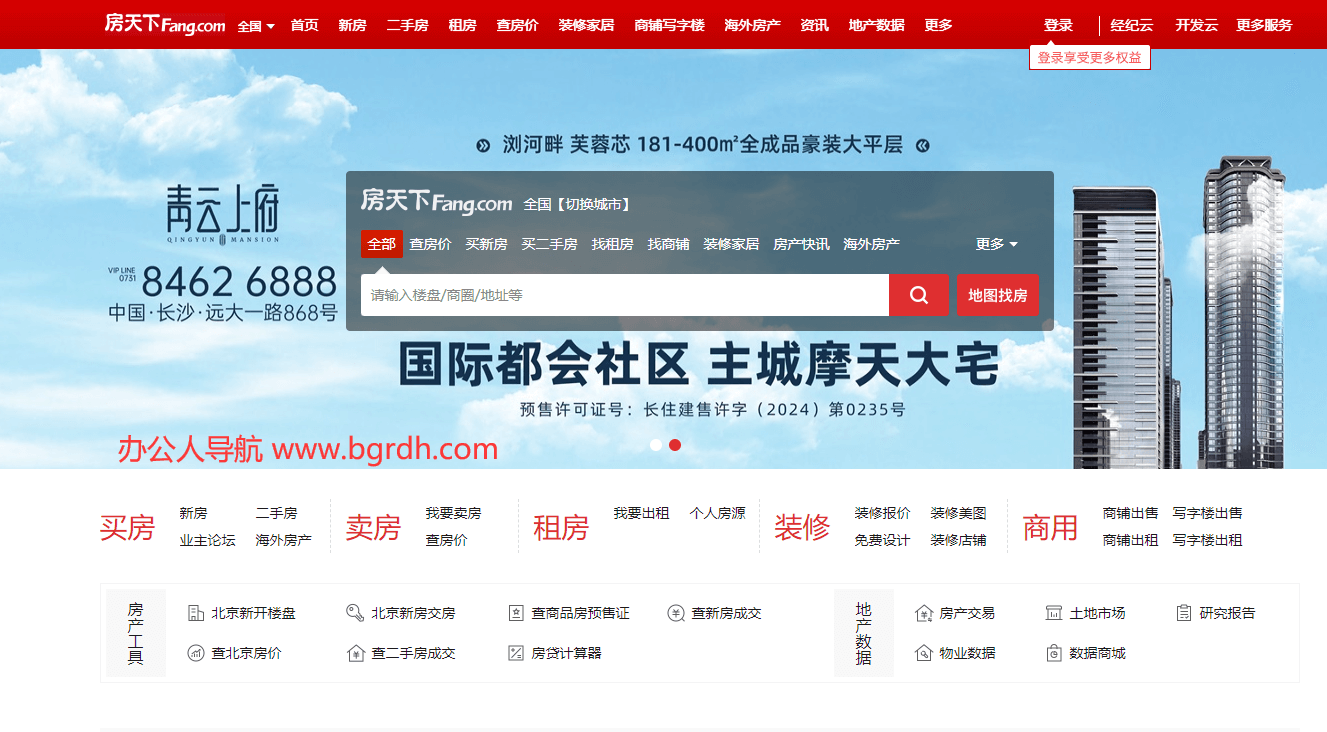
Task: Click the 房天下 Fang.com header logo
Action: [x=165, y=24]
